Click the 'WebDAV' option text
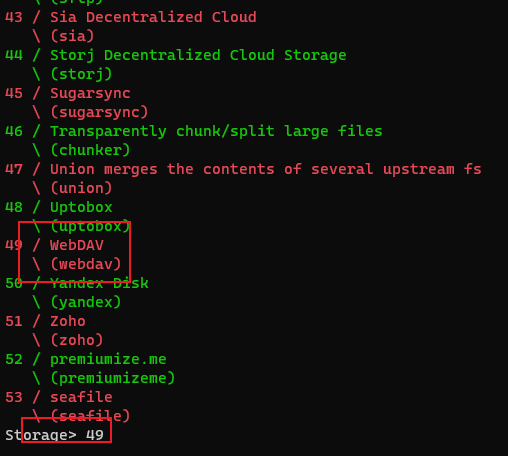Screen dimensions: 508x456 [77, 245]
